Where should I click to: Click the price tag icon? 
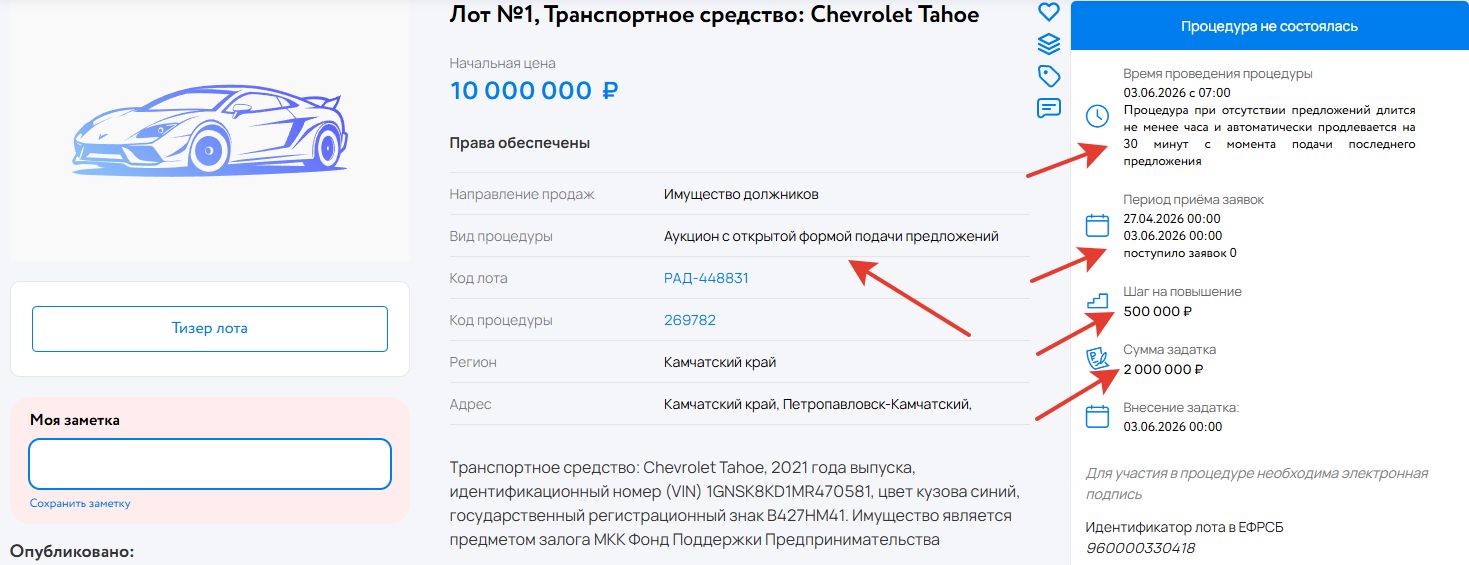coord(1048,76)
